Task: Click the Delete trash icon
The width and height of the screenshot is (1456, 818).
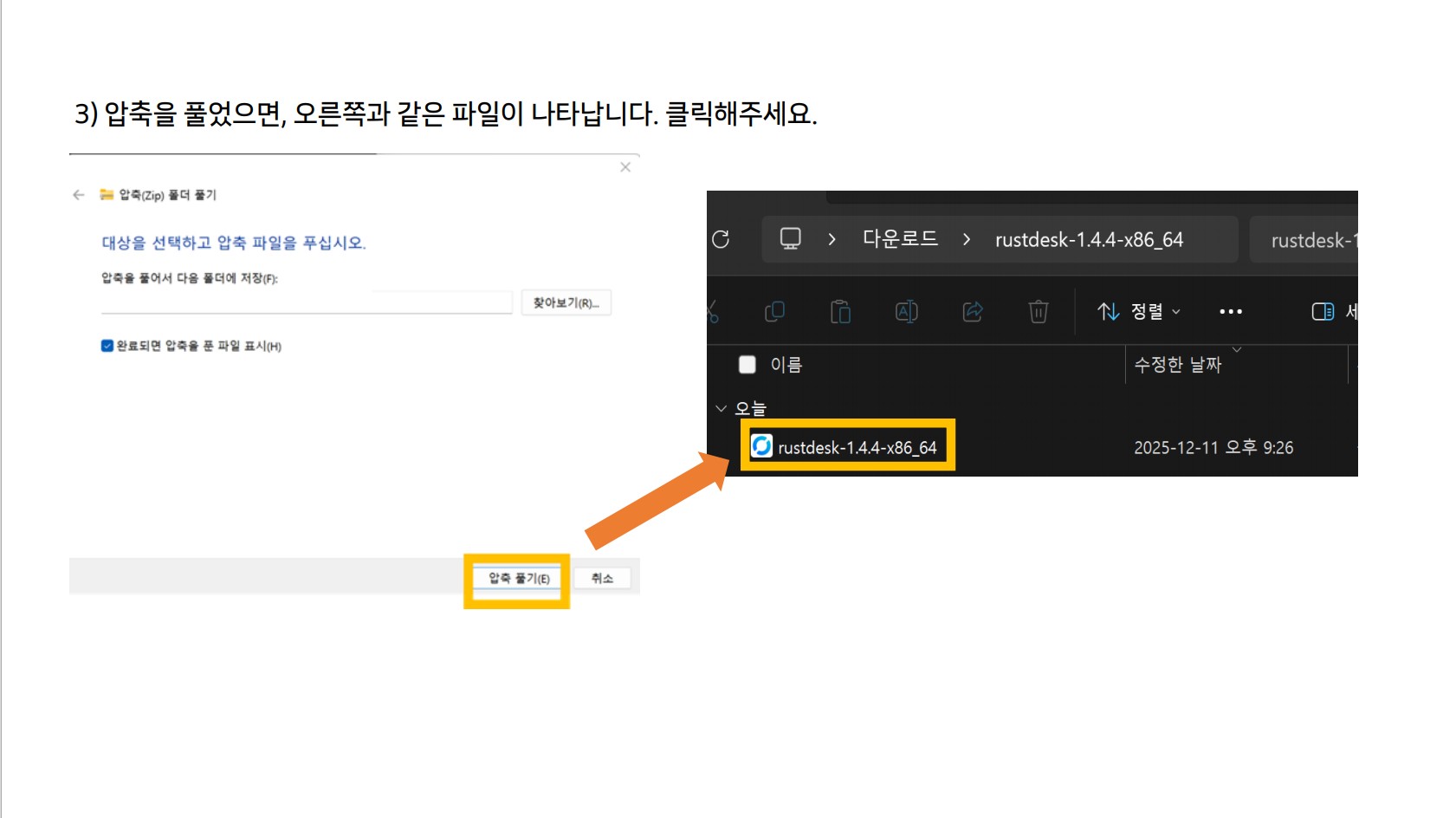Action: tap(1038, 312)
